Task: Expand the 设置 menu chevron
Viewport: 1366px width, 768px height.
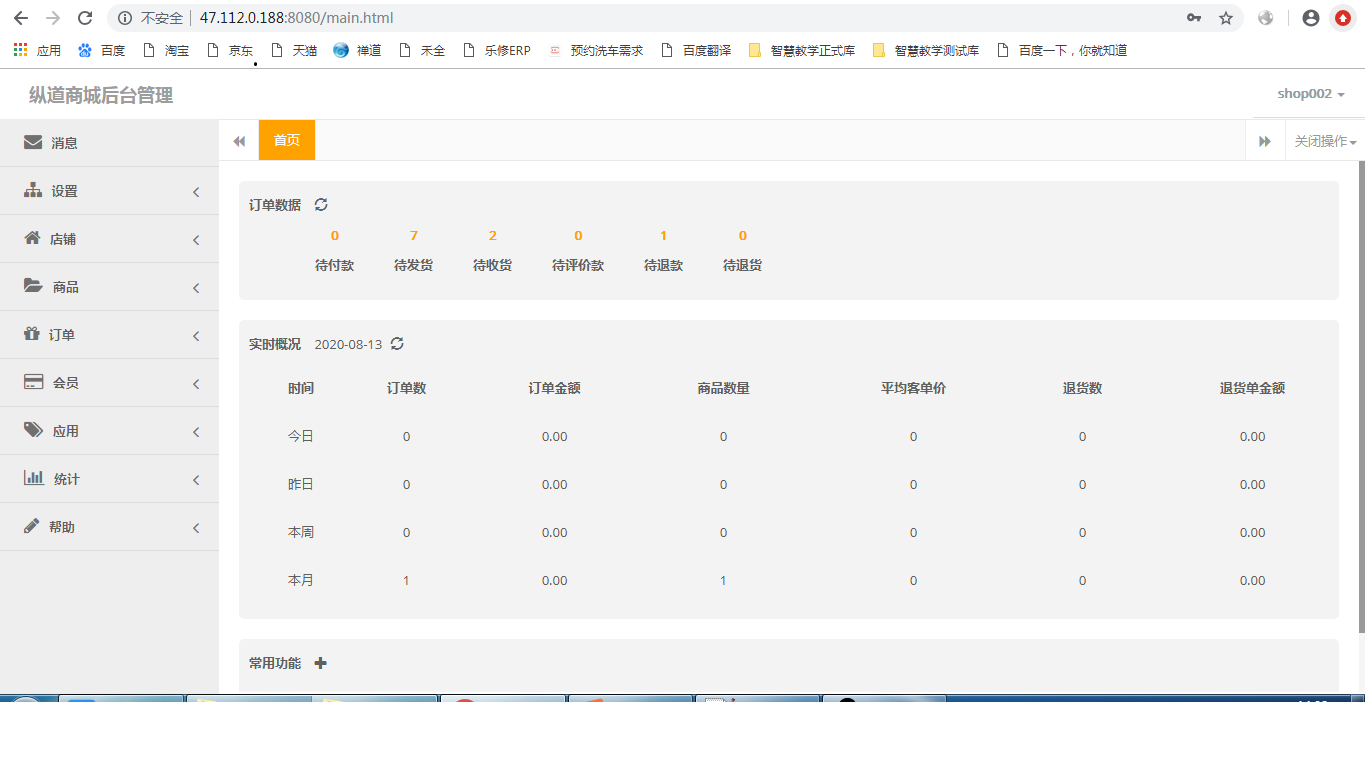Action: 196,192
